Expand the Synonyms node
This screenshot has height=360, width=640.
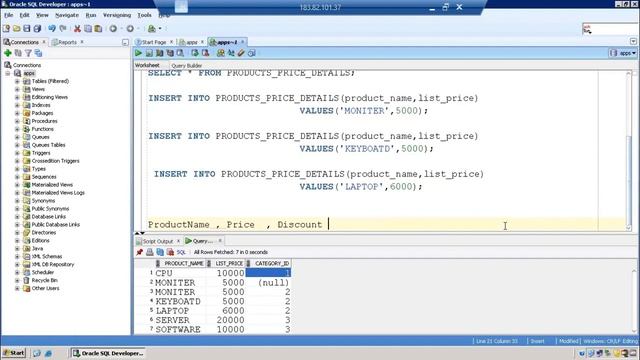[17, 201]
